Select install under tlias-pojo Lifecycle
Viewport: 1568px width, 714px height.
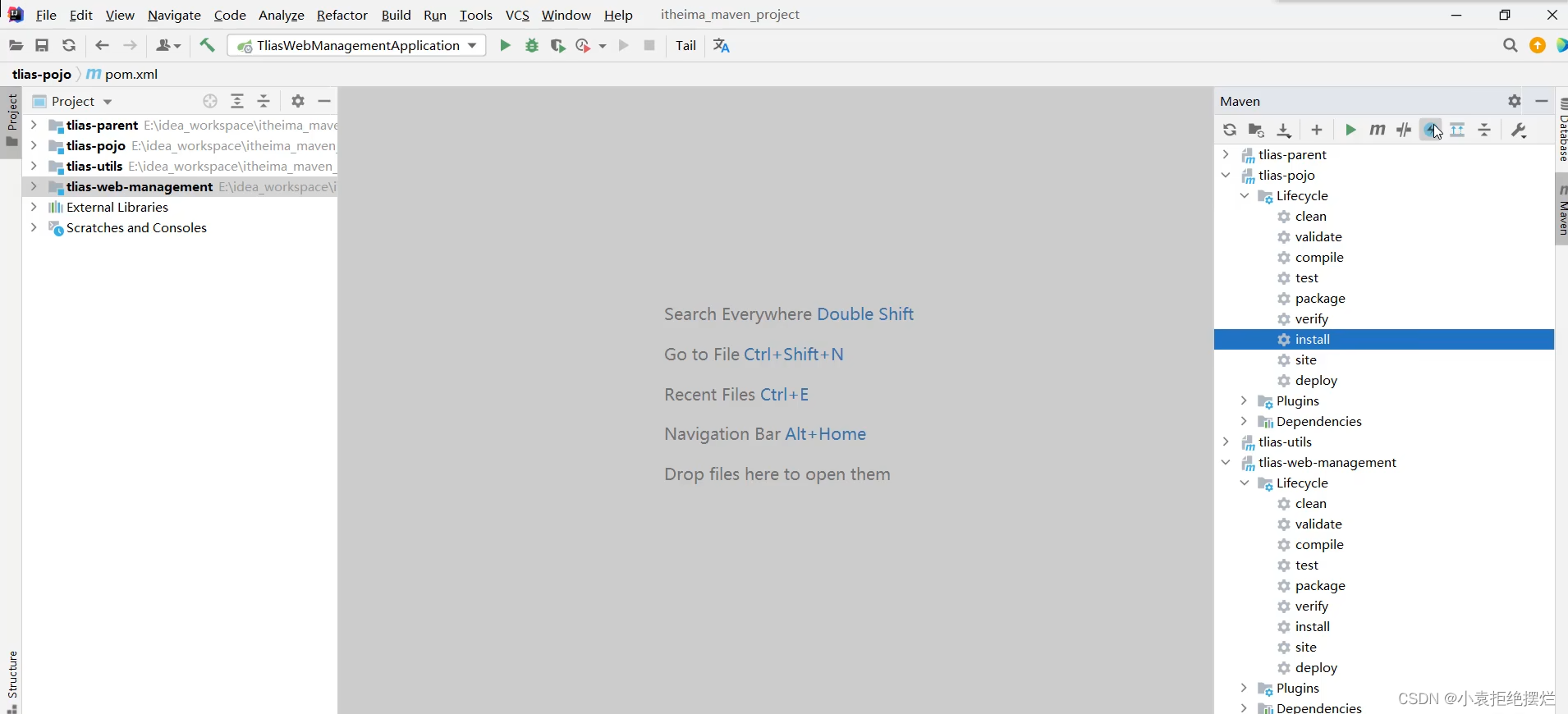click(1384, 339)
